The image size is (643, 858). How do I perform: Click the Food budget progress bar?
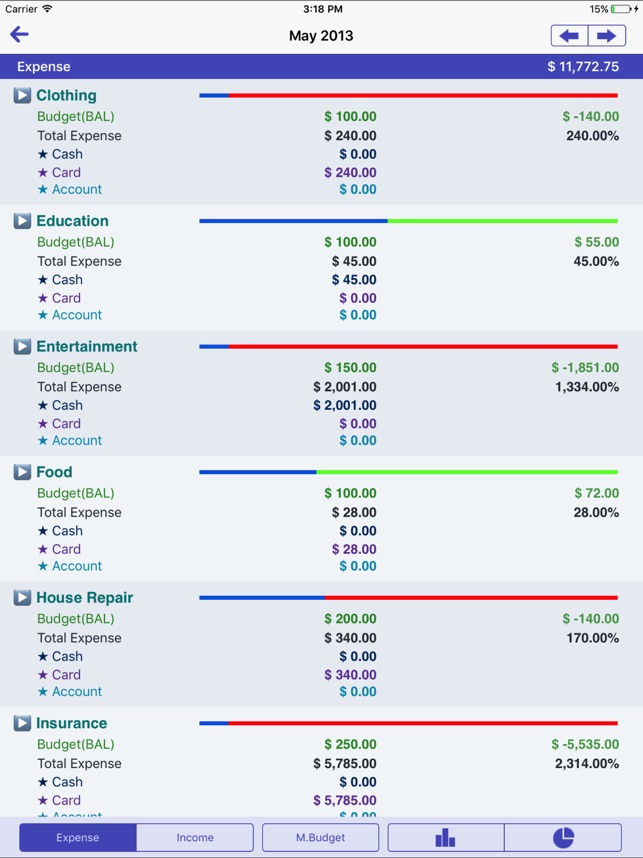[408, 472]
